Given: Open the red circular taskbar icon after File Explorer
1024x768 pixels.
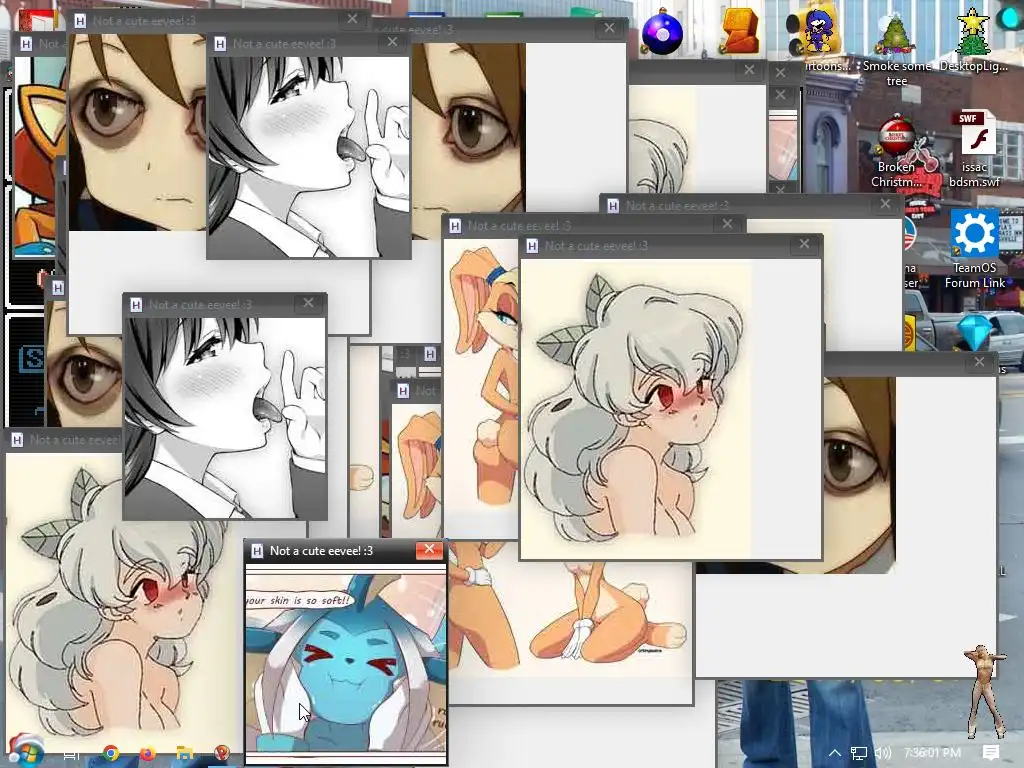Looking at the screenshot, I should tap(222, 754).
